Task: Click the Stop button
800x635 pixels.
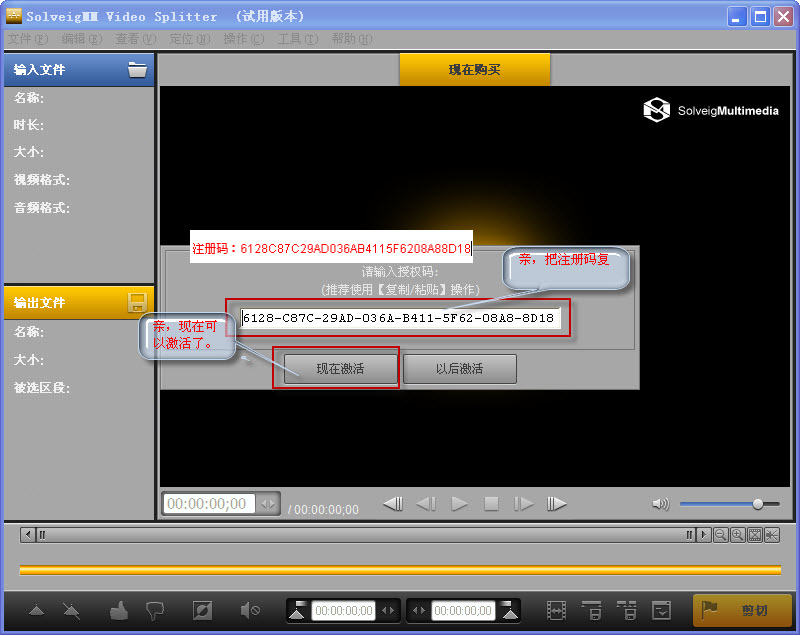Action: click(x=491, y=504)
